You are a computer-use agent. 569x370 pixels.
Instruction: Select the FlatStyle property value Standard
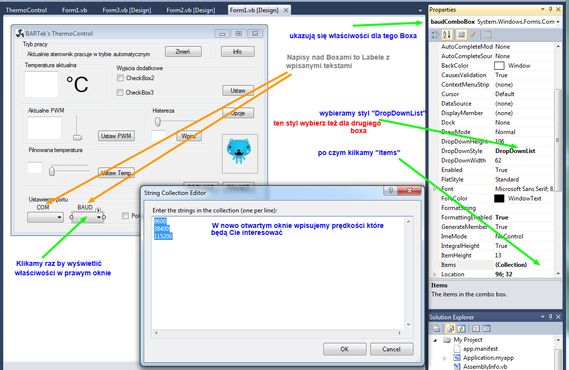pos(507,179)
